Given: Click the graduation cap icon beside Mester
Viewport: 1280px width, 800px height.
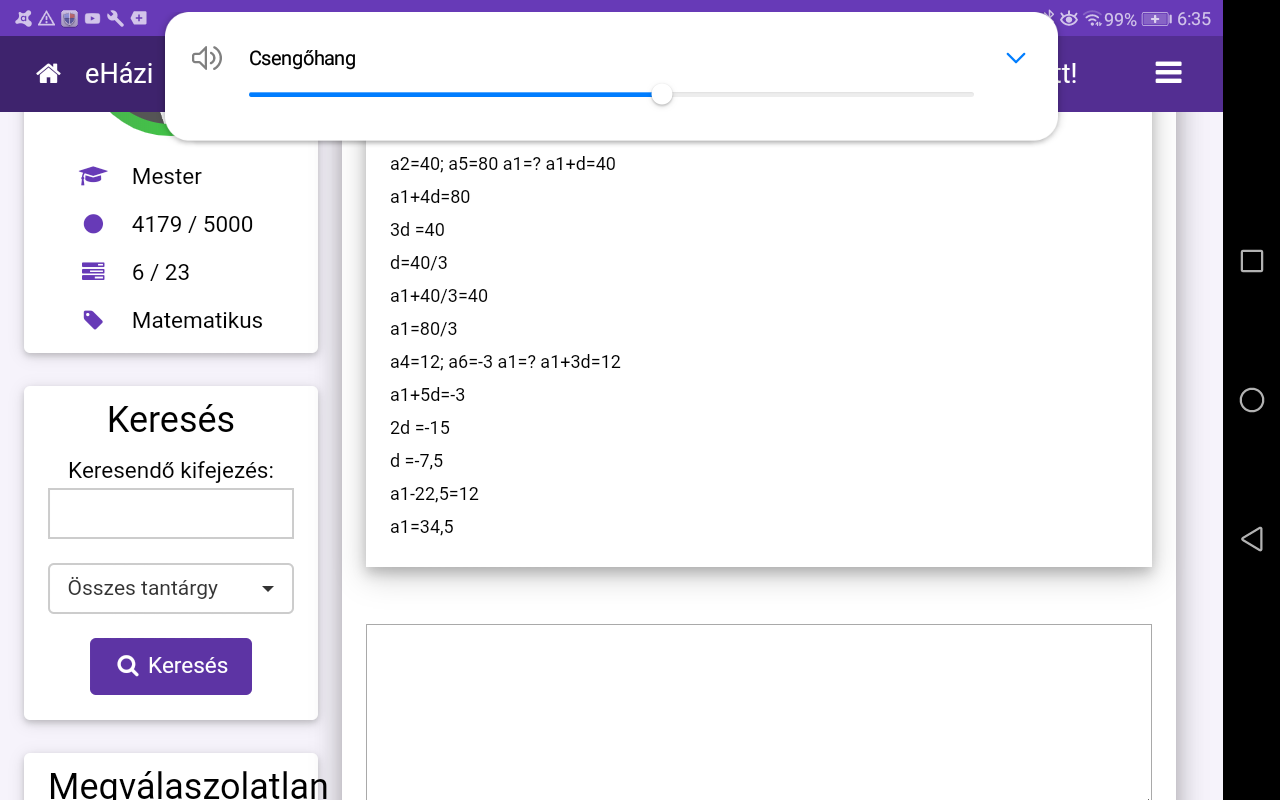Looking at the screenshot, I should coord(93,177).
